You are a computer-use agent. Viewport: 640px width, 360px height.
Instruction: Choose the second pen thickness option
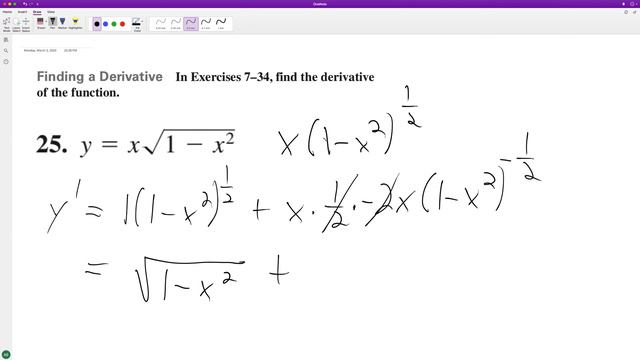click(176, 24)
